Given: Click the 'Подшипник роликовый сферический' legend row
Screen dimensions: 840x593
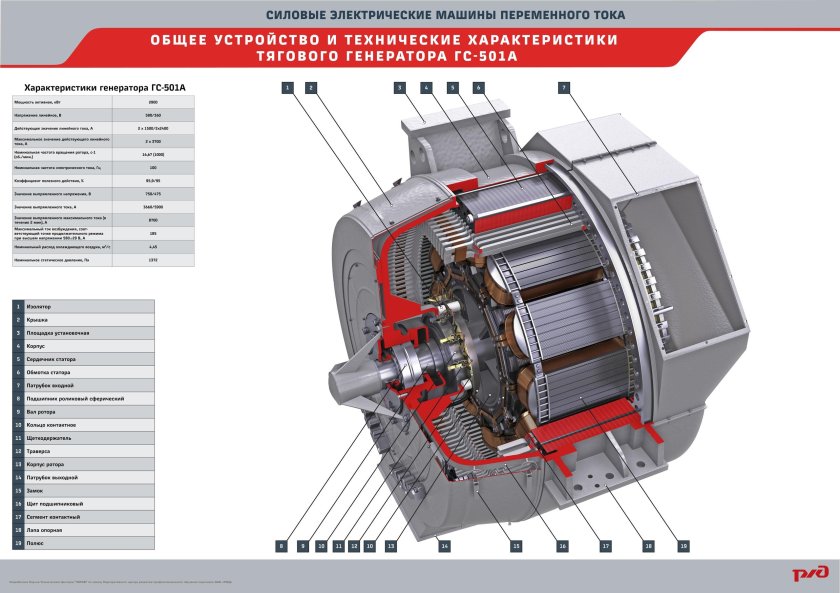Looking at the screenshot, I should 84,398.
